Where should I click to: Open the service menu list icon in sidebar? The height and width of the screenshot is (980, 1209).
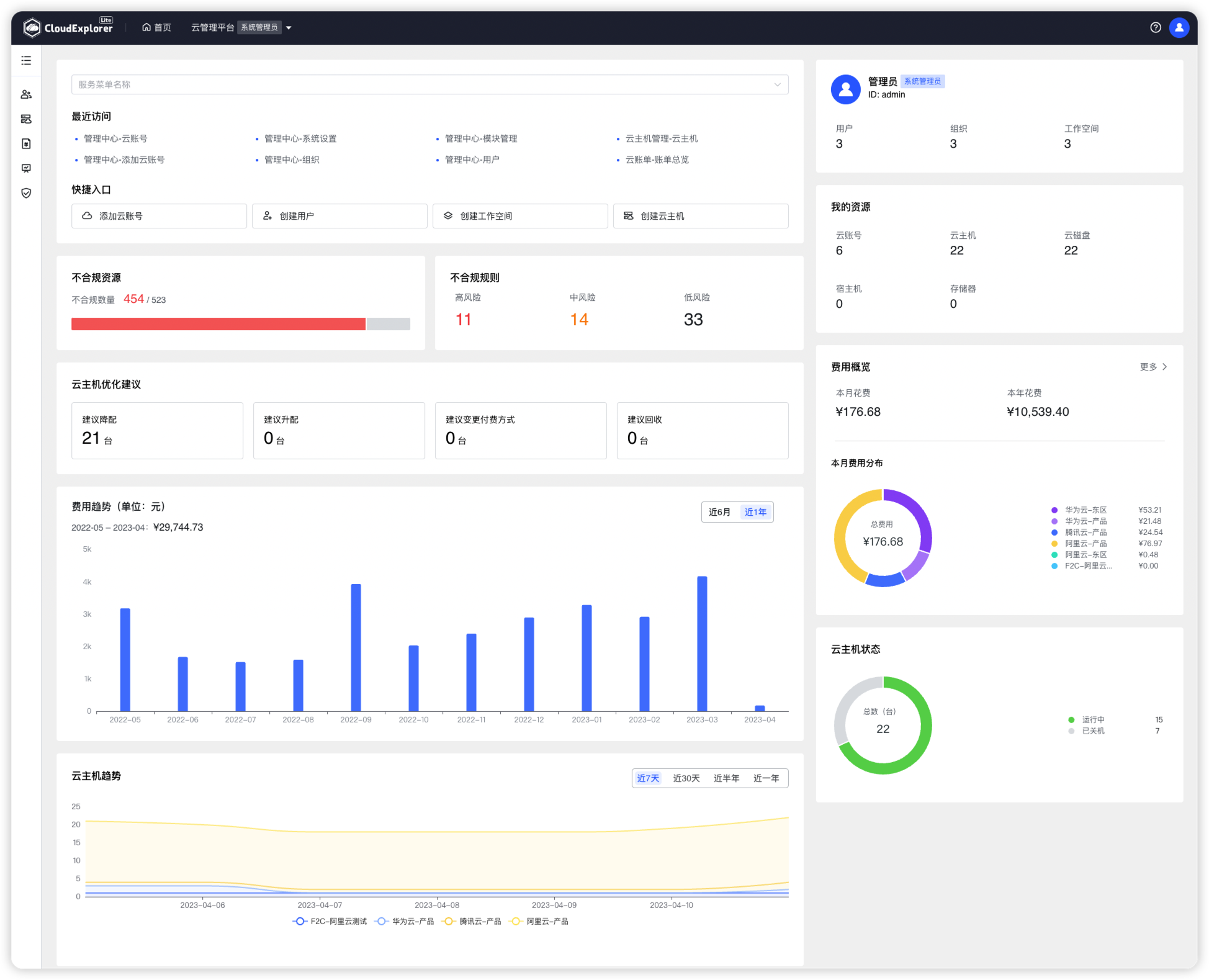26,60
